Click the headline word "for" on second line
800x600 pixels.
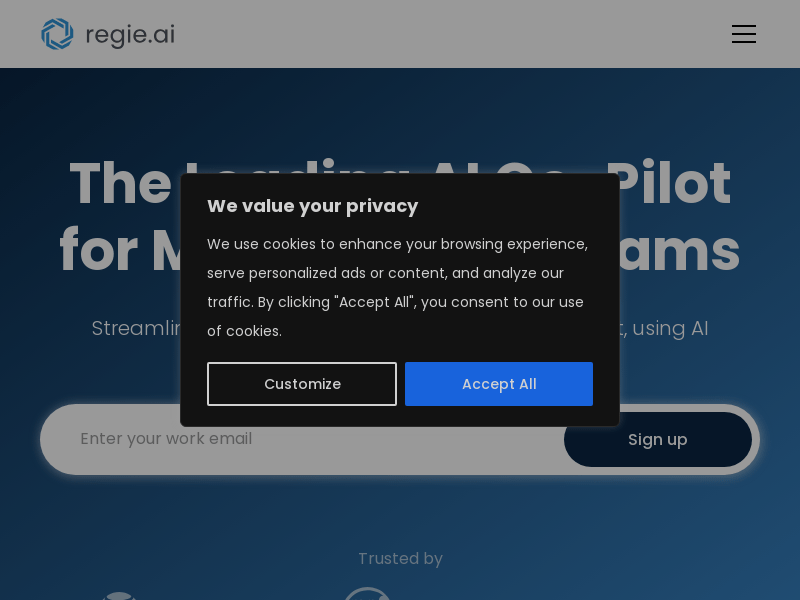98,250
